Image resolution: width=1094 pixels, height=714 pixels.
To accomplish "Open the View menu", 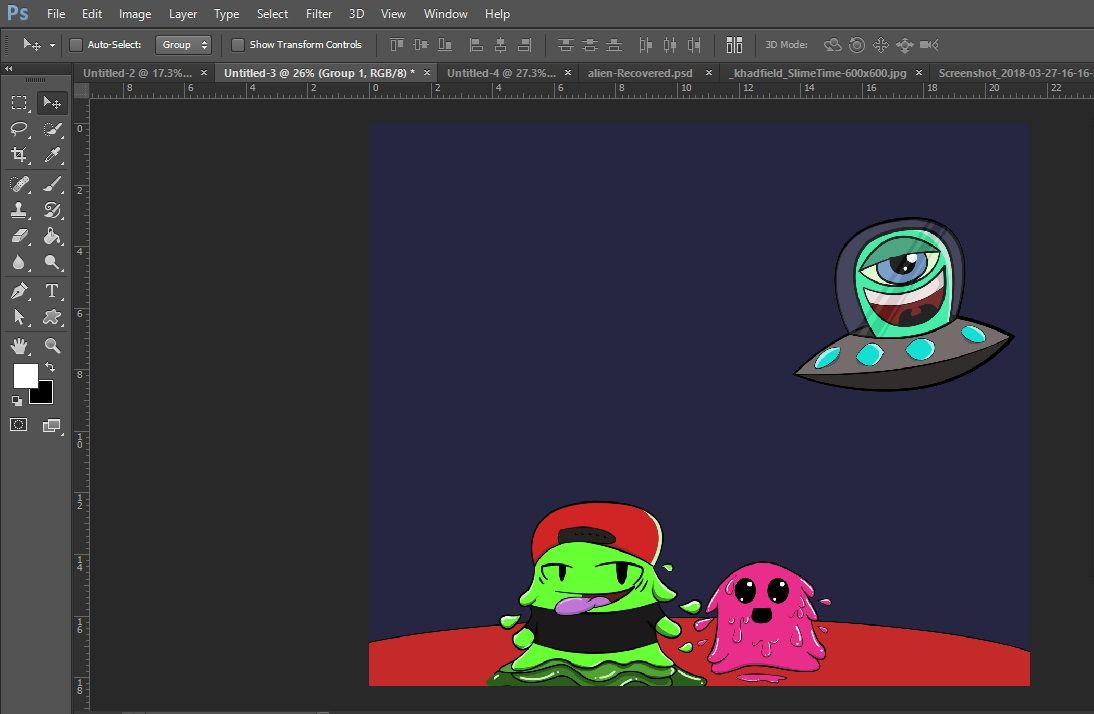I will [393, 14].
